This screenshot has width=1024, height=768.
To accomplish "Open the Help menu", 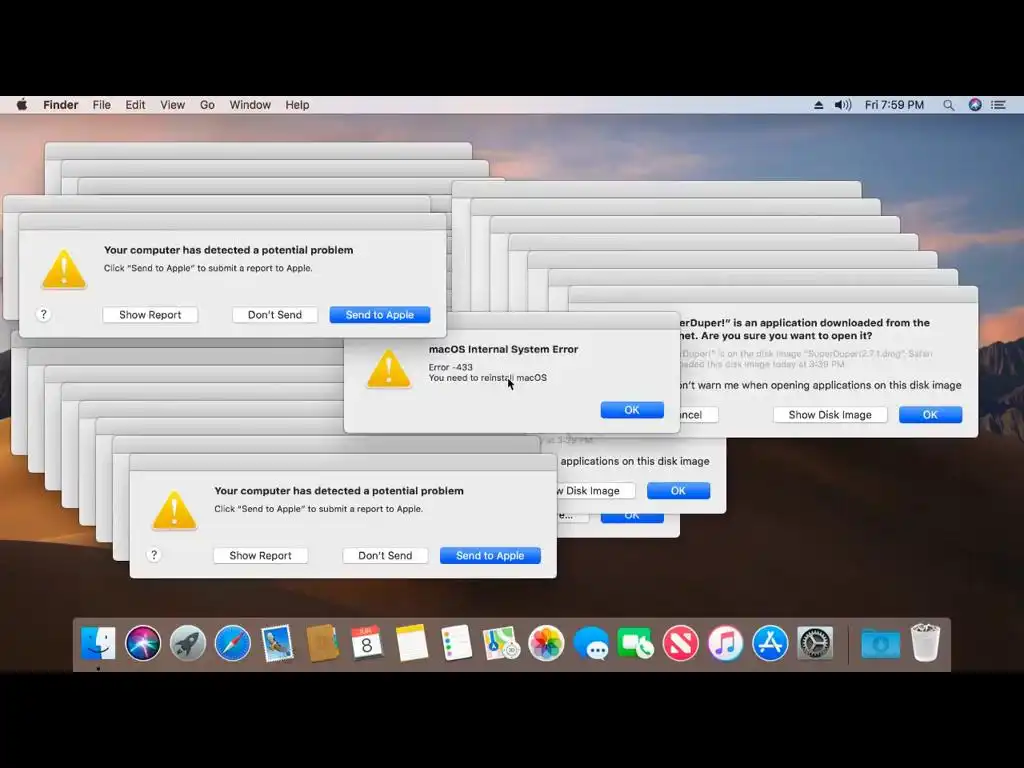I will point(297,105).
